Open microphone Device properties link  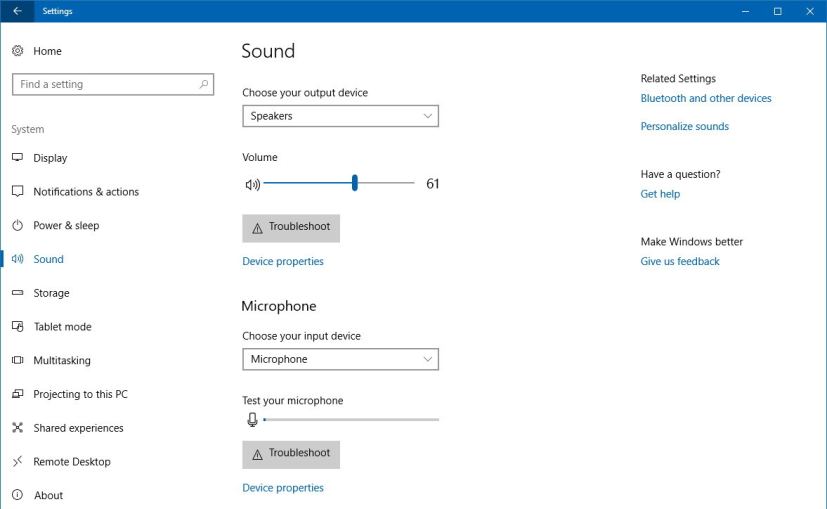click(x=283, y=487)
